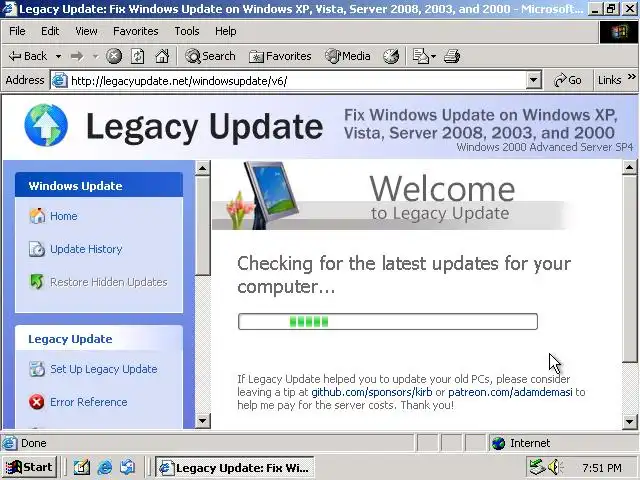Open the Edit menu
640x480 pixels.
[x=50, y=31]
